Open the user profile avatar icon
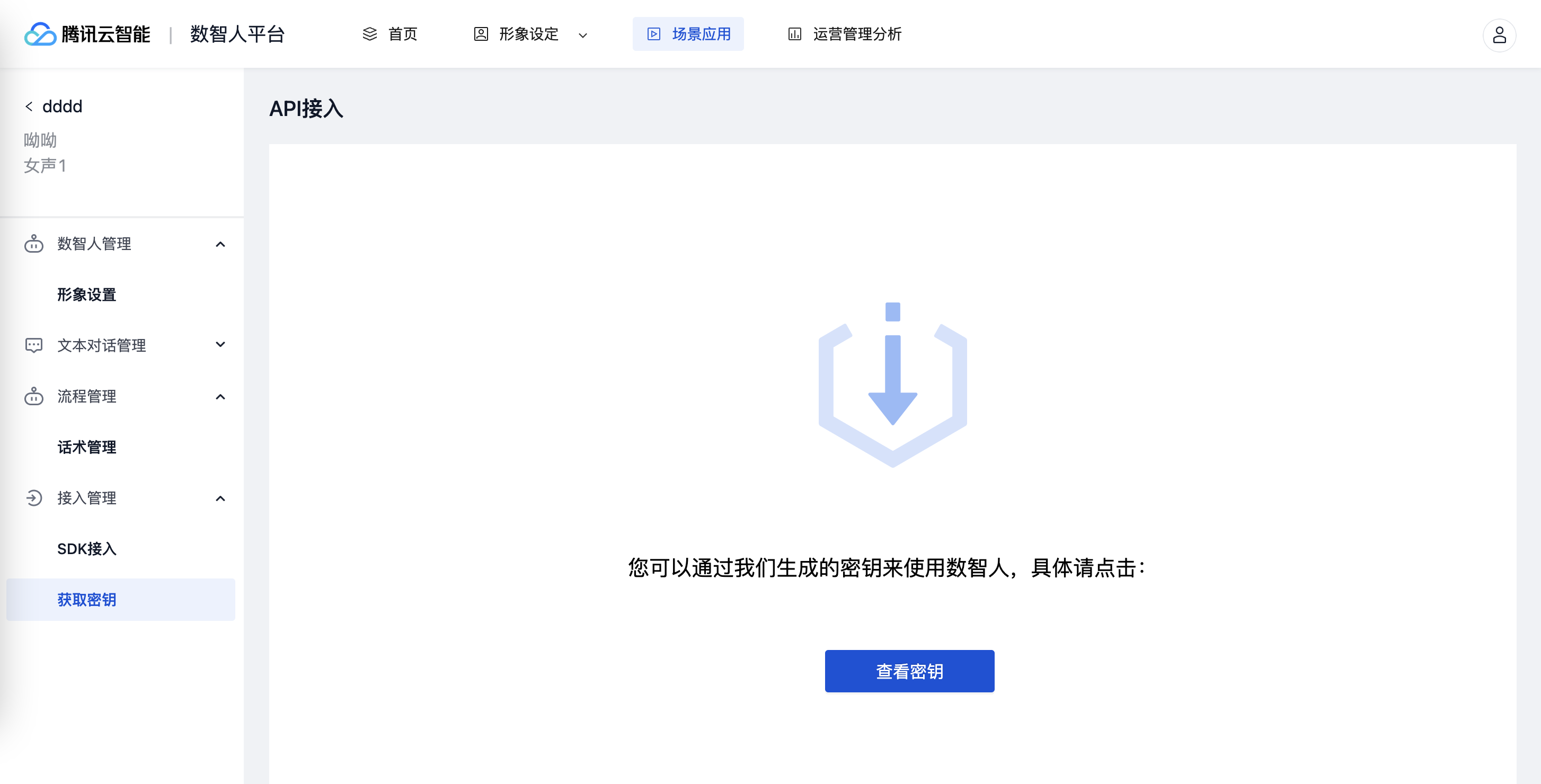The width and height of the screenshot is (1541, 784). click(x=1499, y=35)
